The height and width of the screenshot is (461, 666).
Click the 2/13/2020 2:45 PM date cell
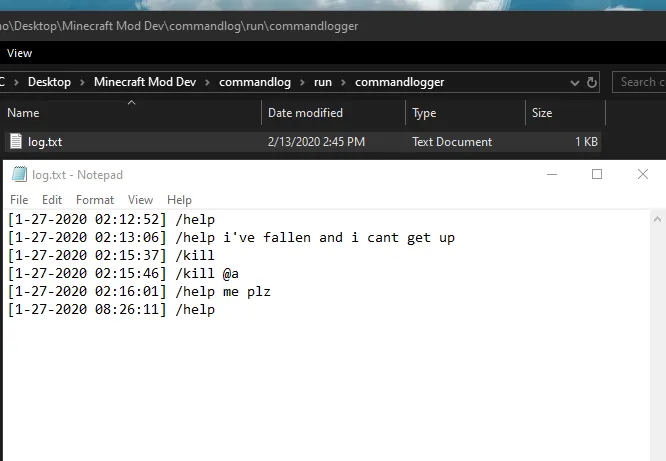[x=316, y=141]
